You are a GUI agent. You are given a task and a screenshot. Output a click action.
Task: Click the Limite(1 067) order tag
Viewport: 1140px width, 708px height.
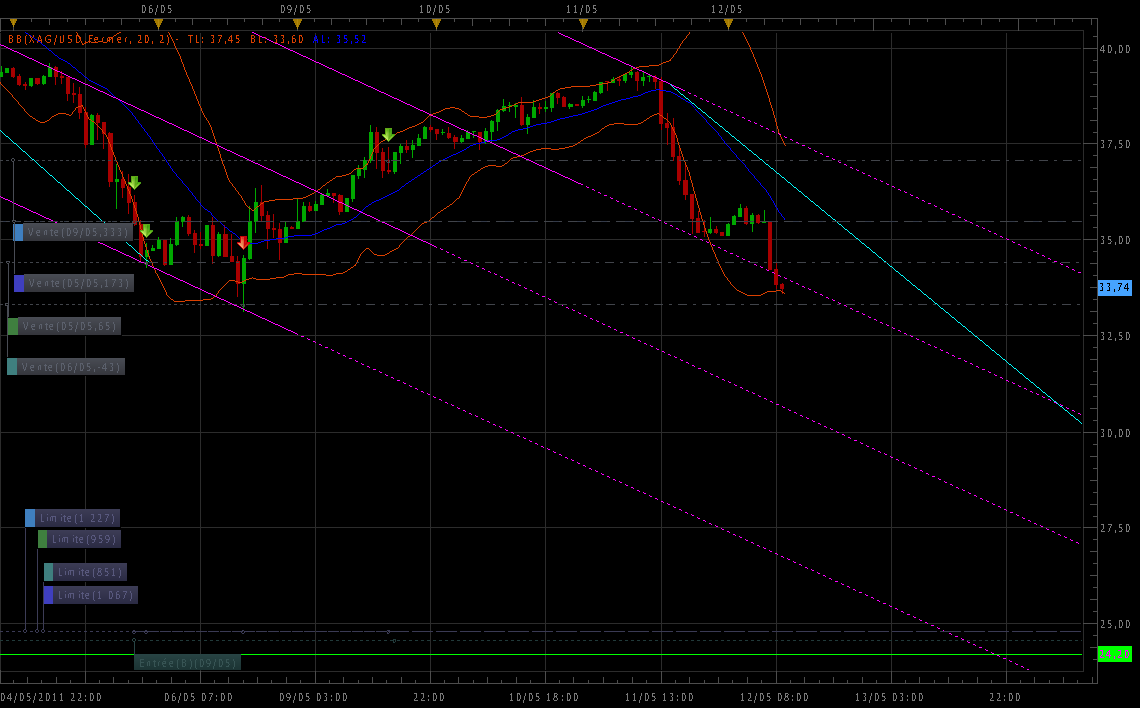96,595
